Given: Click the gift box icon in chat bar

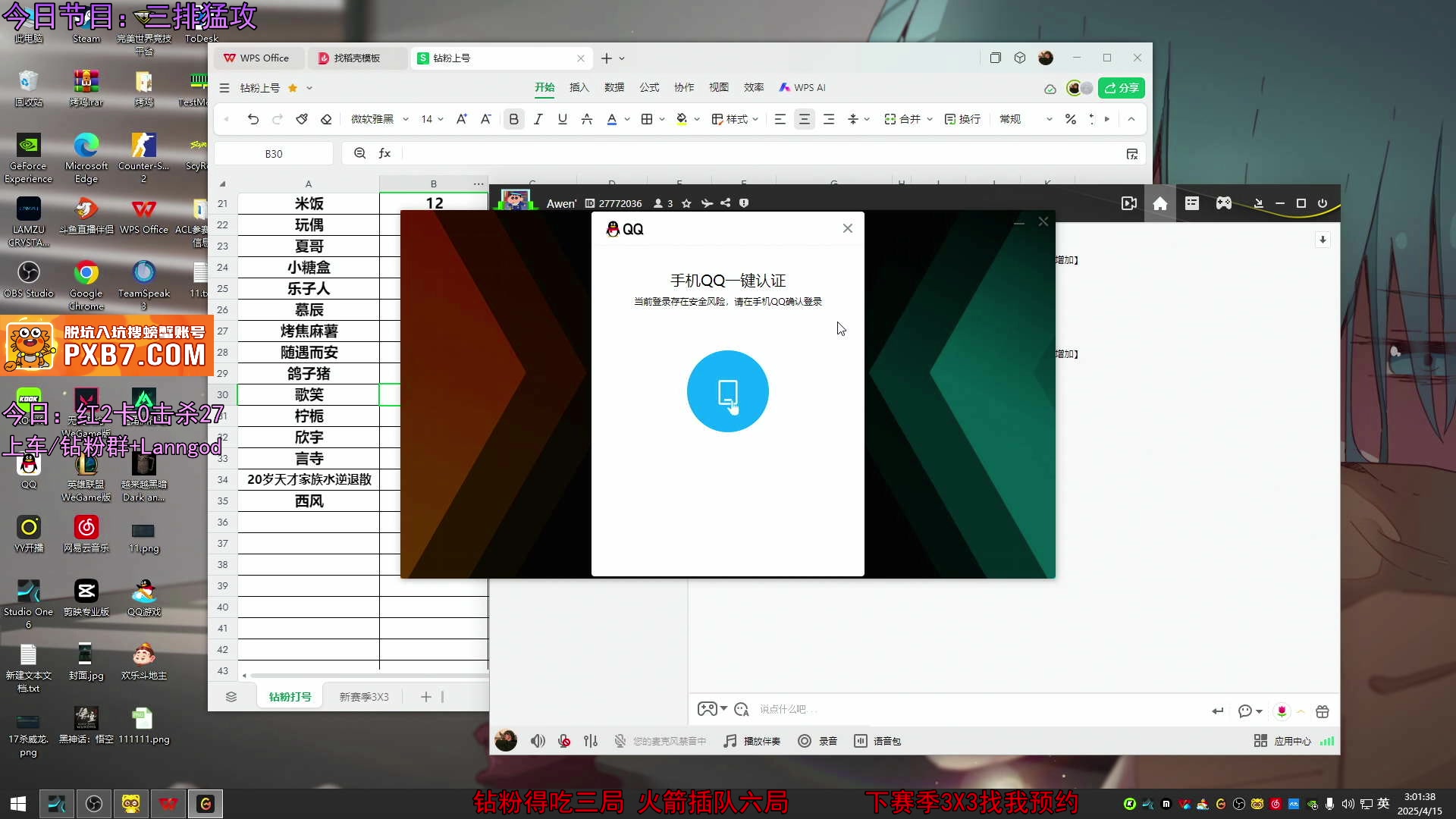Looking at the screenshot, I should tap(1322, 711).
